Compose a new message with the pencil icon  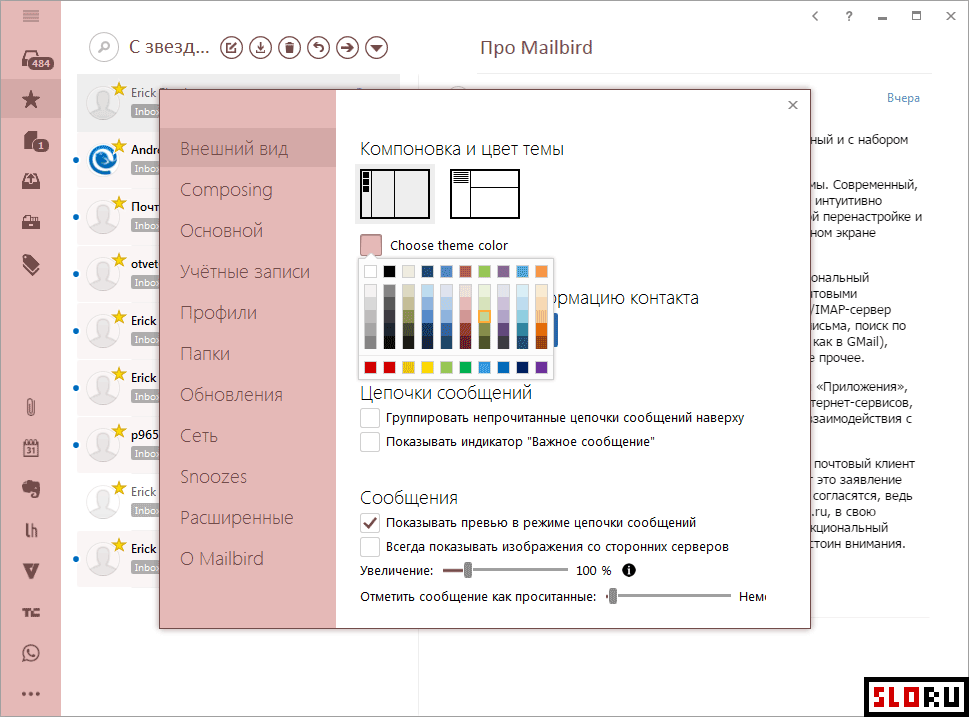232,47
